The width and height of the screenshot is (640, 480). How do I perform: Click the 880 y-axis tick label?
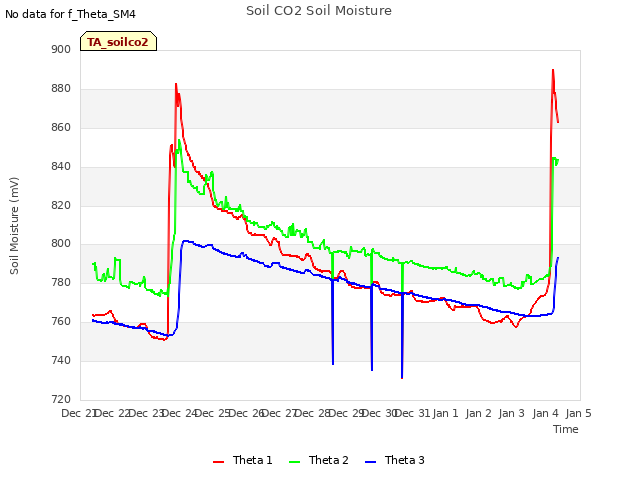tap(61, 88)
